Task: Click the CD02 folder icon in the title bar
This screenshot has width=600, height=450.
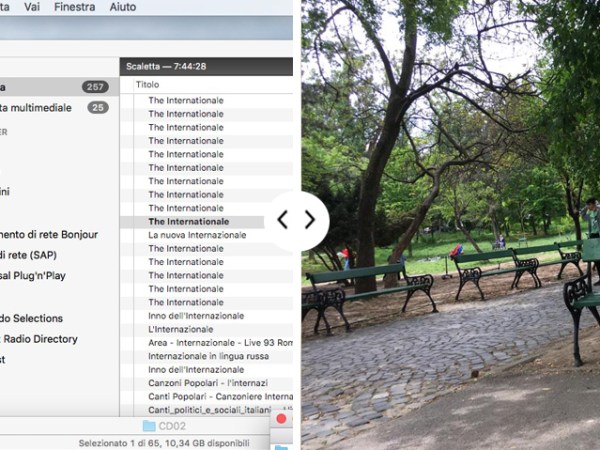Action: (149, 425)
